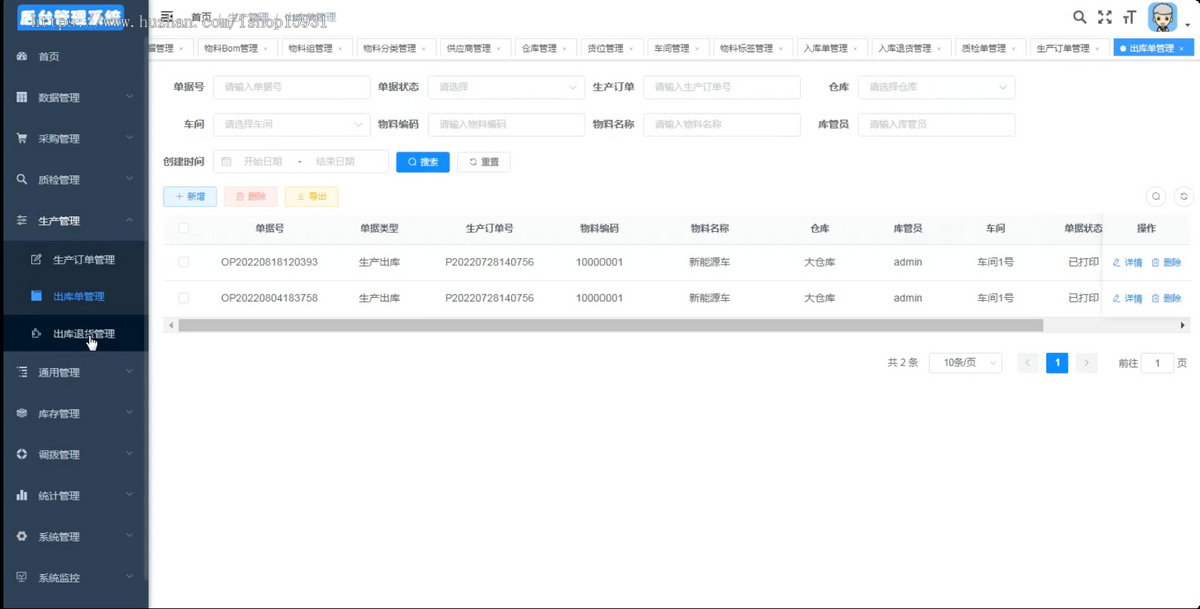Image resolution: width=1200 pixels, height=609 pixels.
Task: Focus the 物料编码 input field
Action: 506,124
